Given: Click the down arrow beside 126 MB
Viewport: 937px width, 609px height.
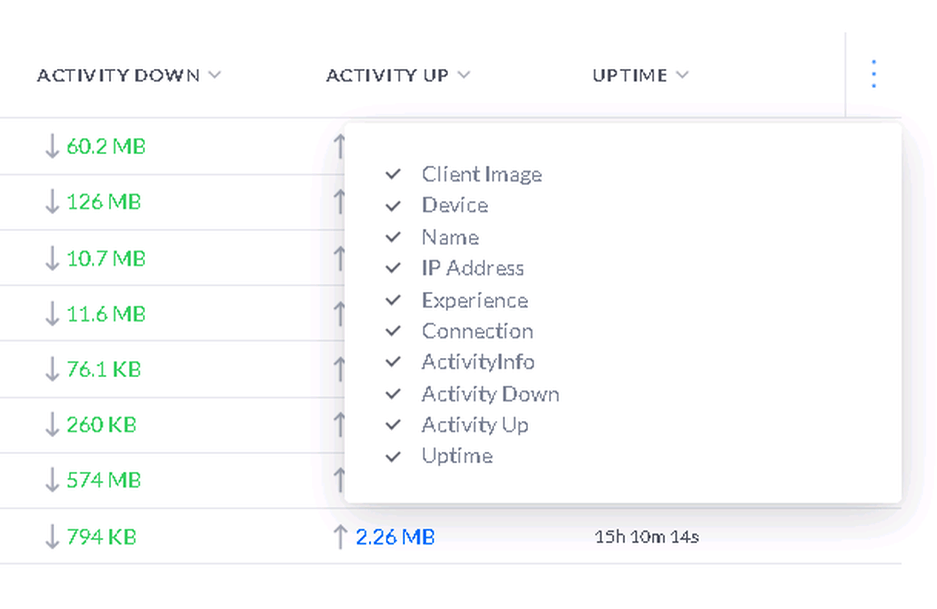Looking at the screenshot, I should click(52, 202).
